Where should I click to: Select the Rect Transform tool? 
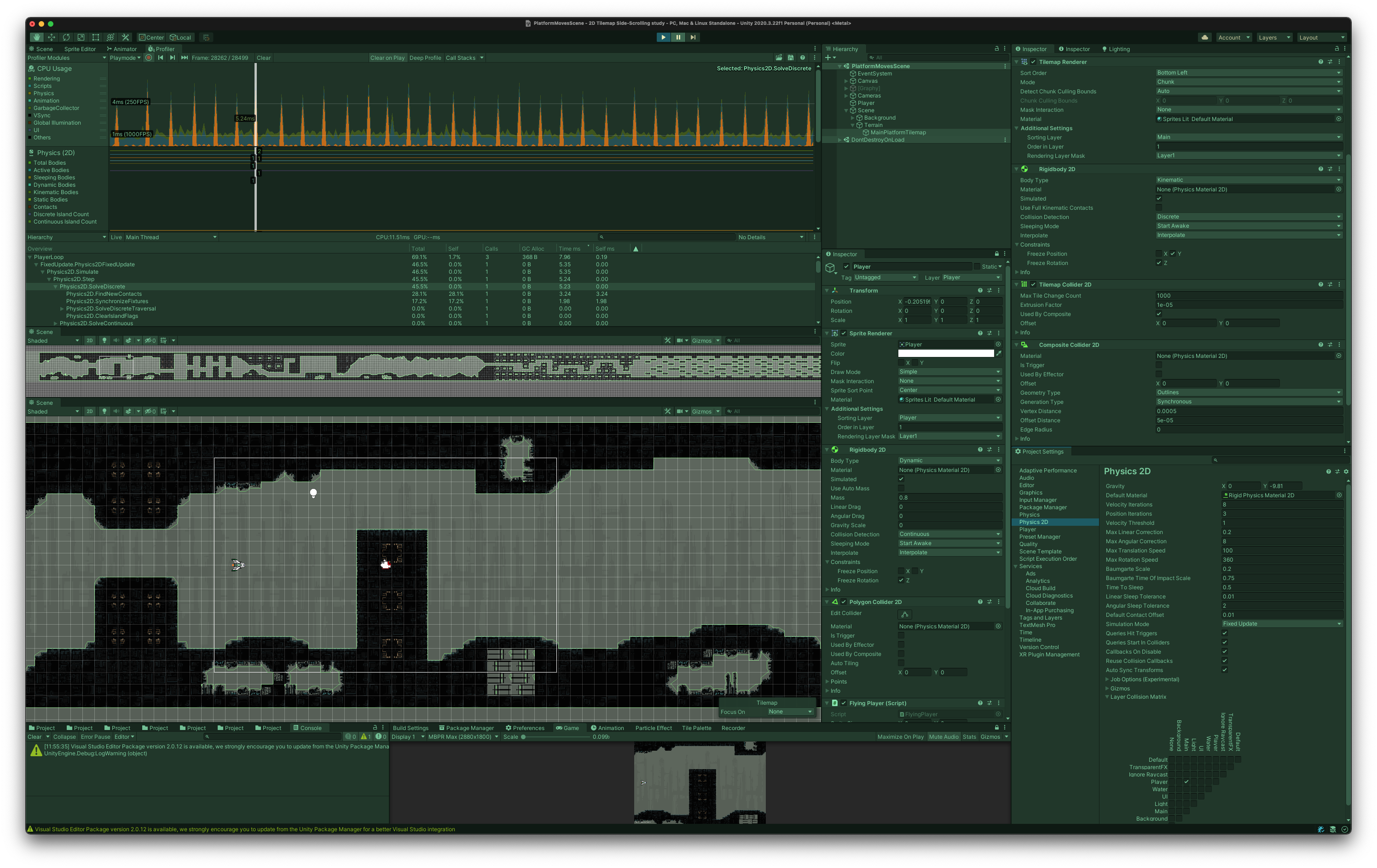click(x=96, y=37)
